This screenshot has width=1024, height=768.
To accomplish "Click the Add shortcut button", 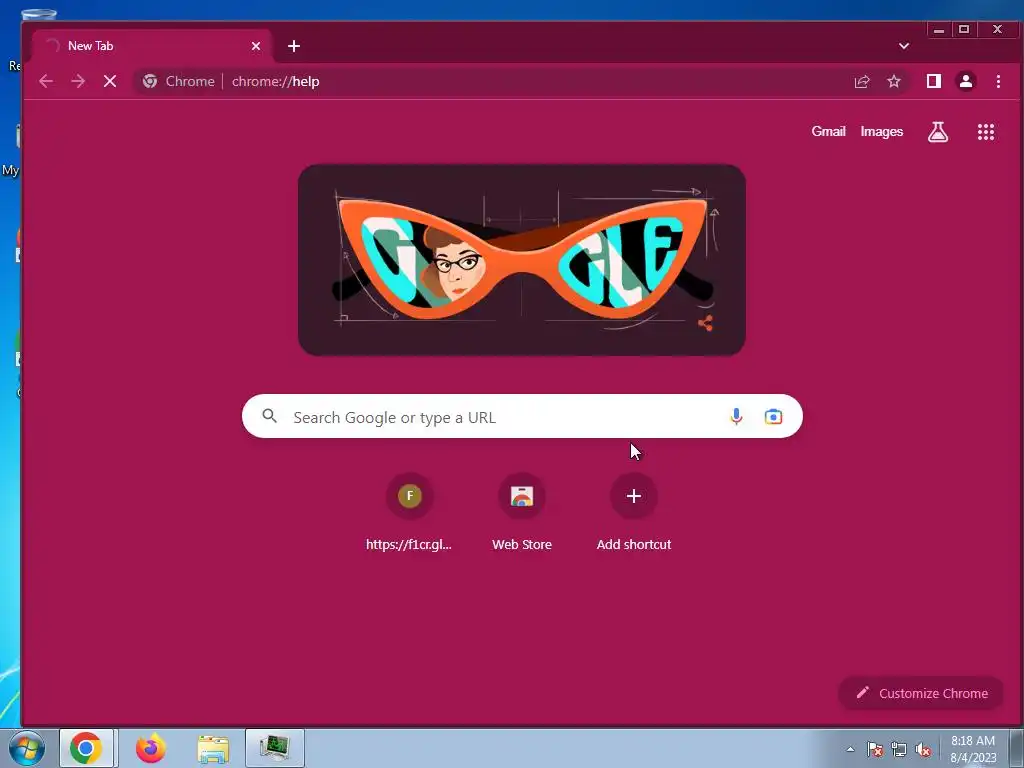I will coord(633,513).
